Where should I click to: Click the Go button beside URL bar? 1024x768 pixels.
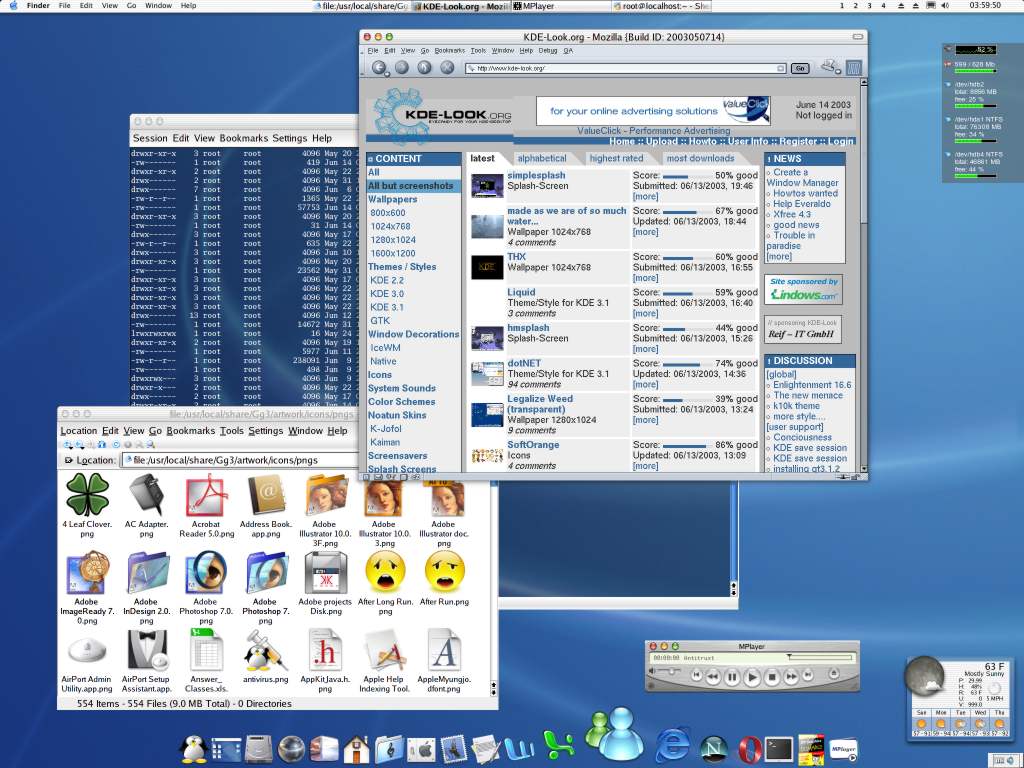(800, 68)
